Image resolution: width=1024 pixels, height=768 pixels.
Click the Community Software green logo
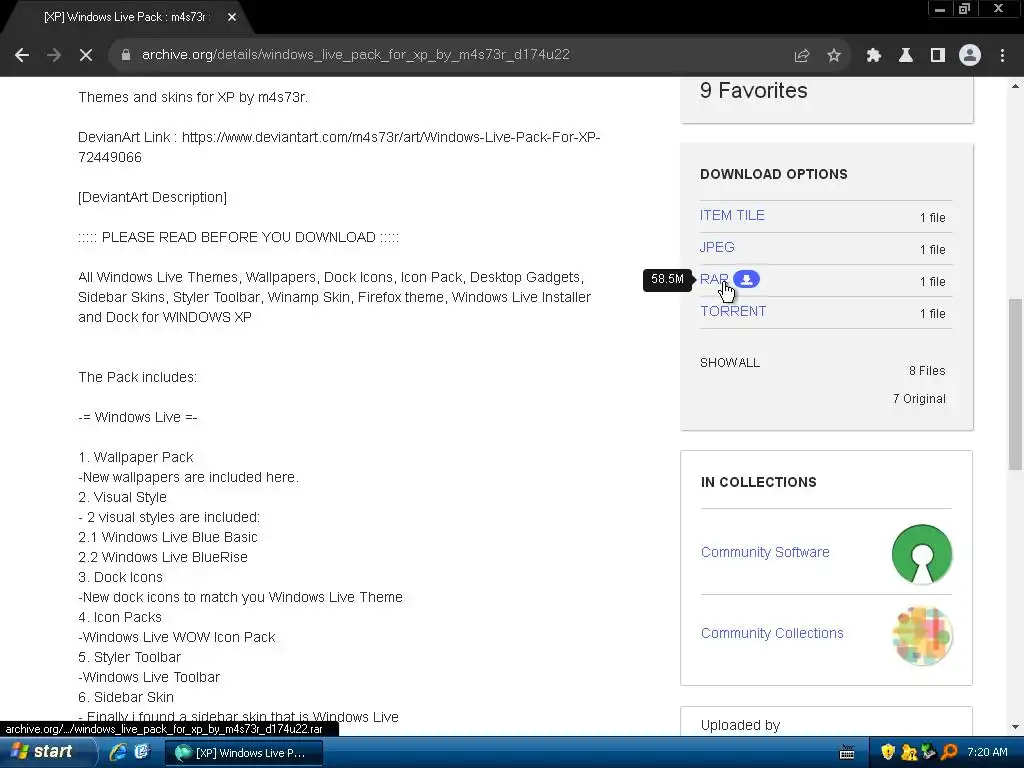click(x=921, y=554)
